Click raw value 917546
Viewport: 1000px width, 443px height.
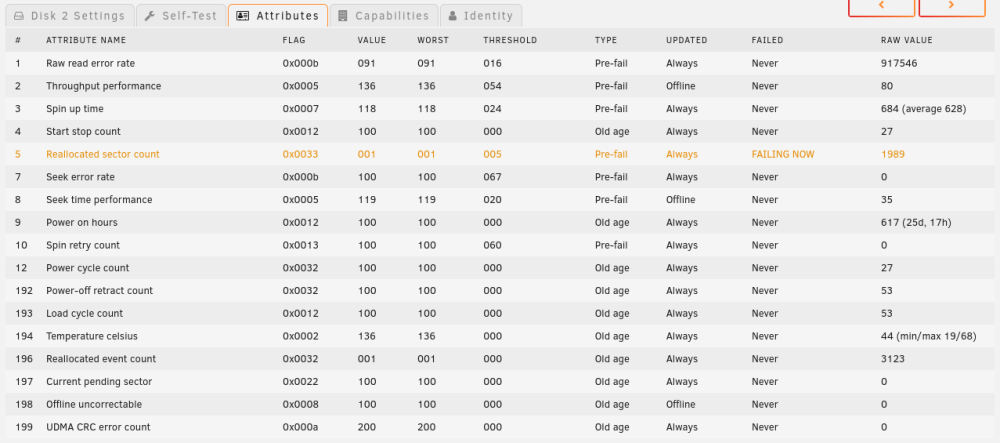tap(899, 64)
